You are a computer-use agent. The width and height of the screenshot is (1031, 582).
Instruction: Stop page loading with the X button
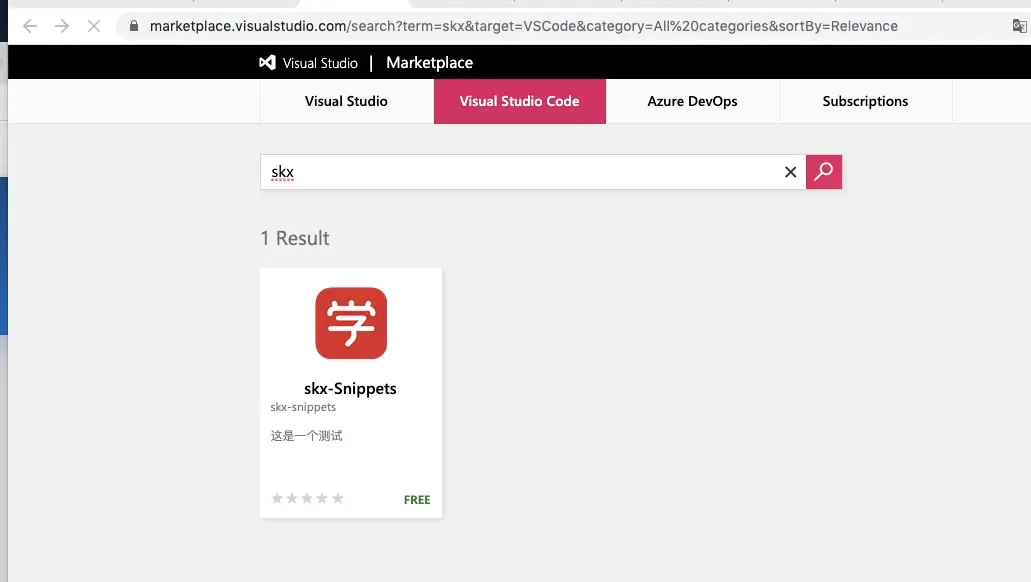point(94,26)
